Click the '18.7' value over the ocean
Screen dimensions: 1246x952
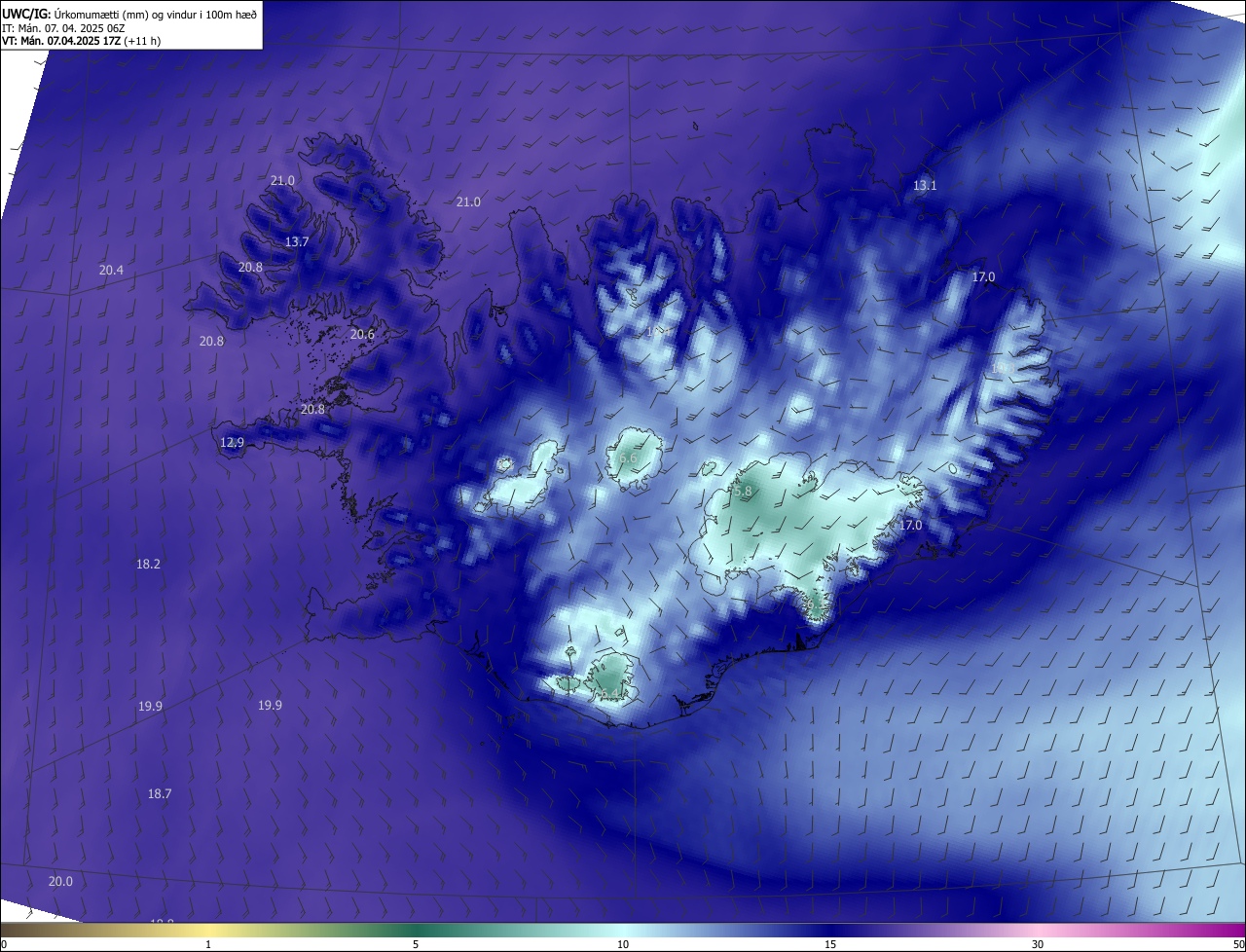[160, 793]
